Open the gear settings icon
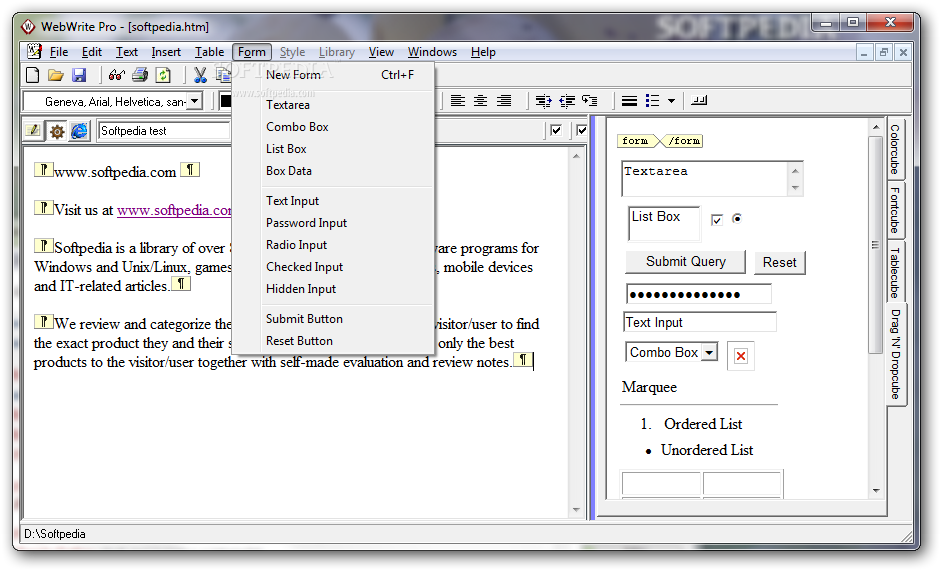Viewport: 941px width, 571px height. [x=57, y=131]
